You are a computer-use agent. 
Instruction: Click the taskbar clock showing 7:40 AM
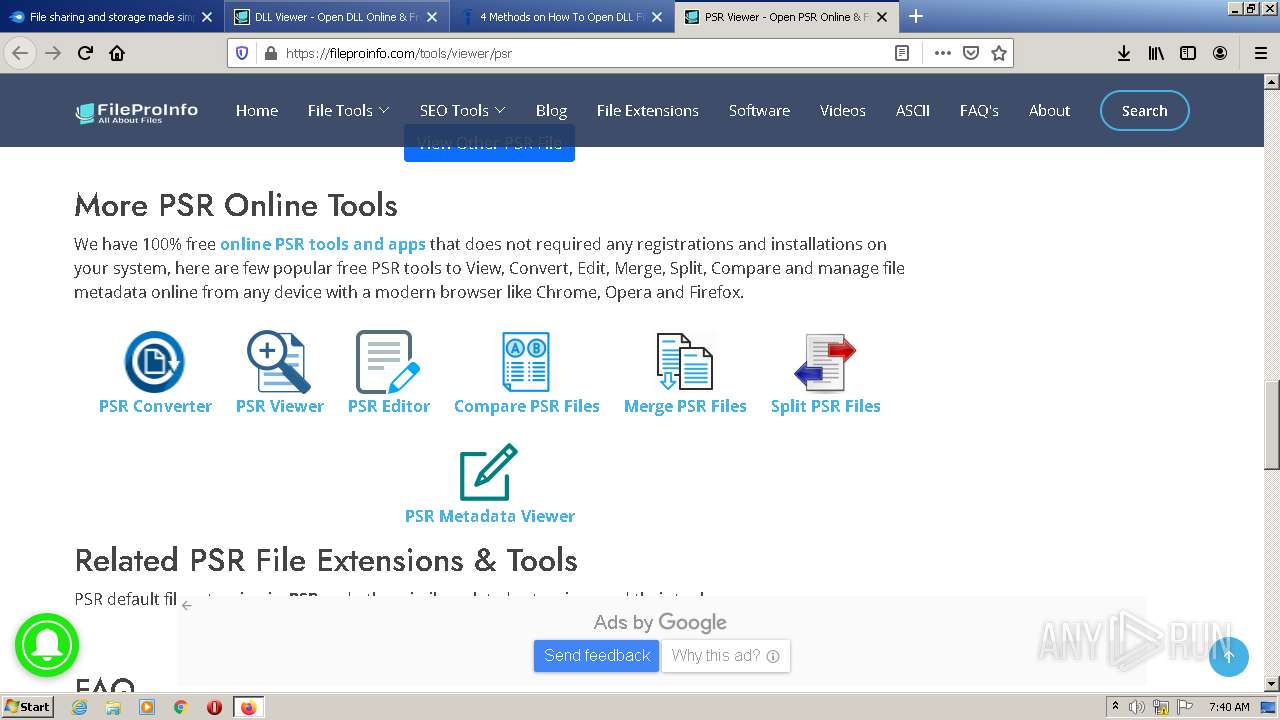click(1229, 707)
